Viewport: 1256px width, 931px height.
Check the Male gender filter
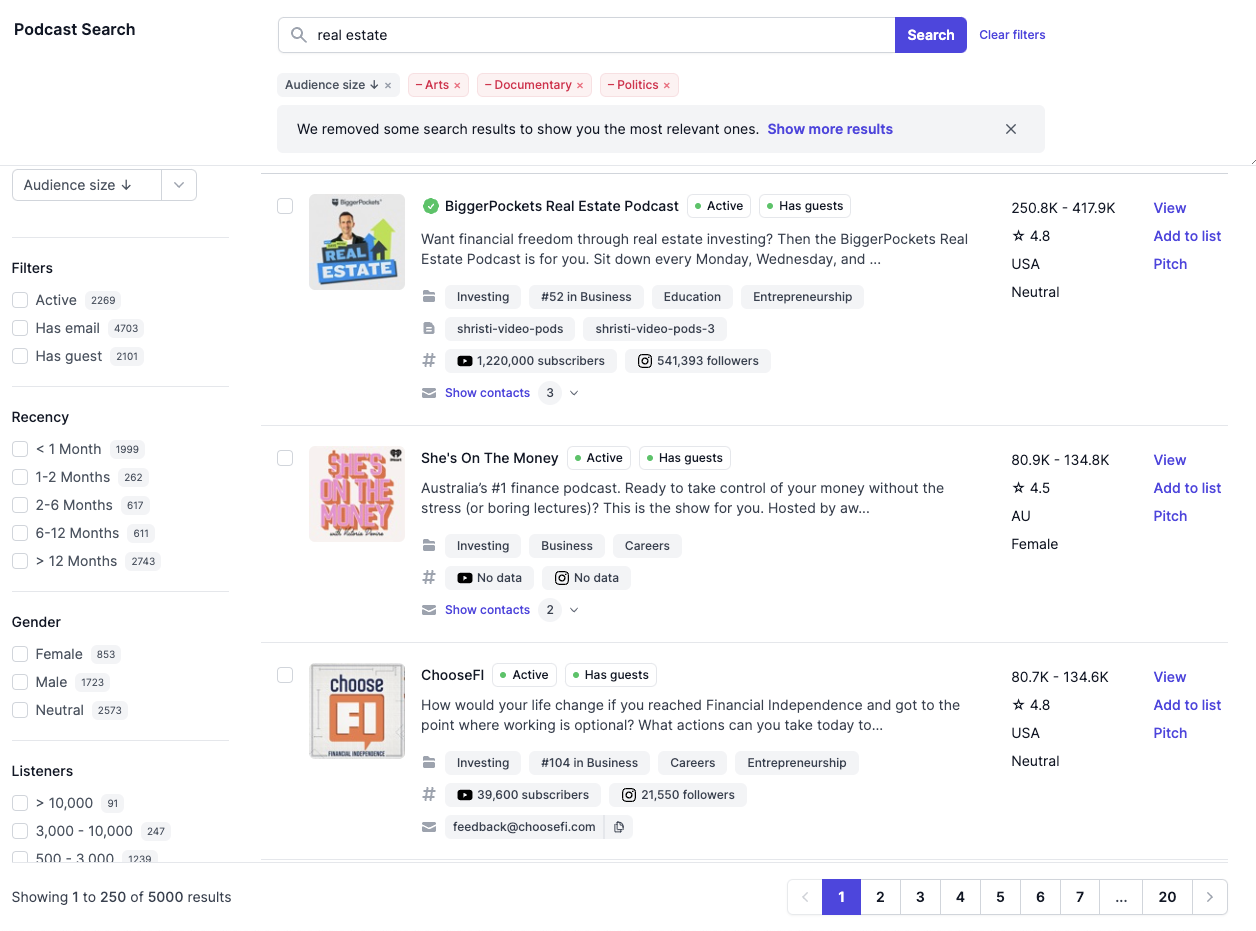(x=20, y=682)
